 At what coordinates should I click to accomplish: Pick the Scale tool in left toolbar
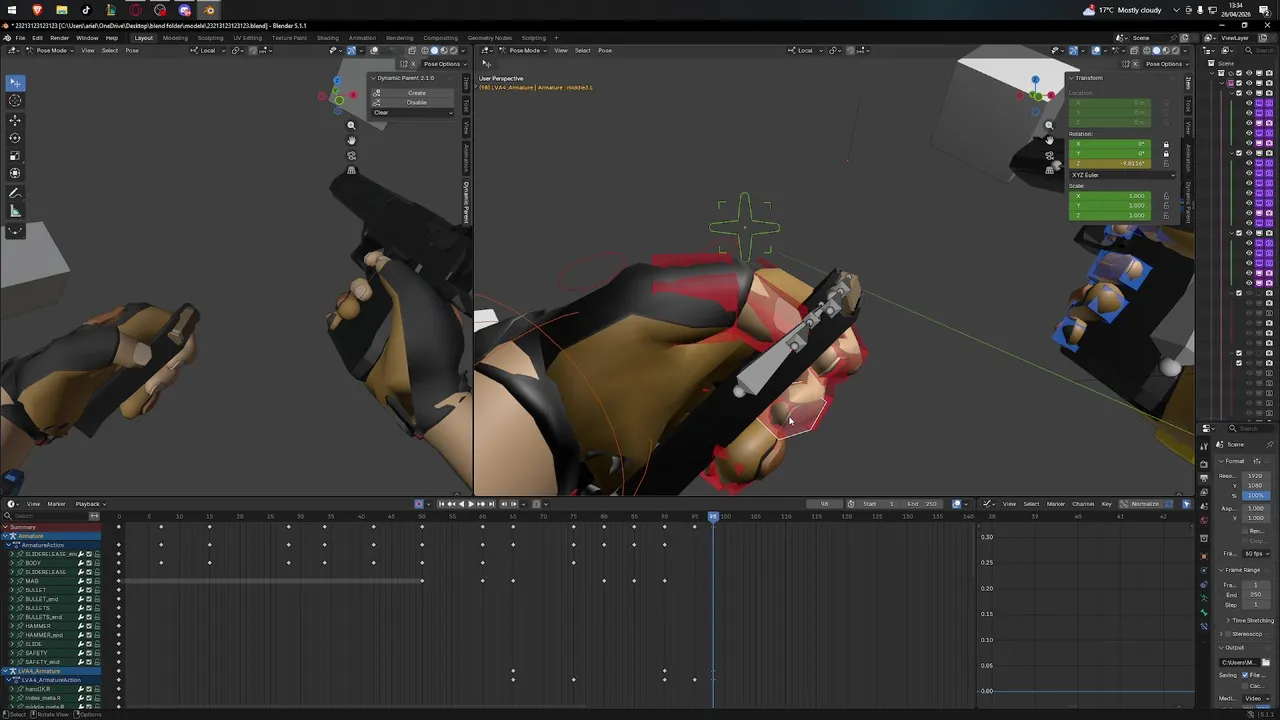15,156
